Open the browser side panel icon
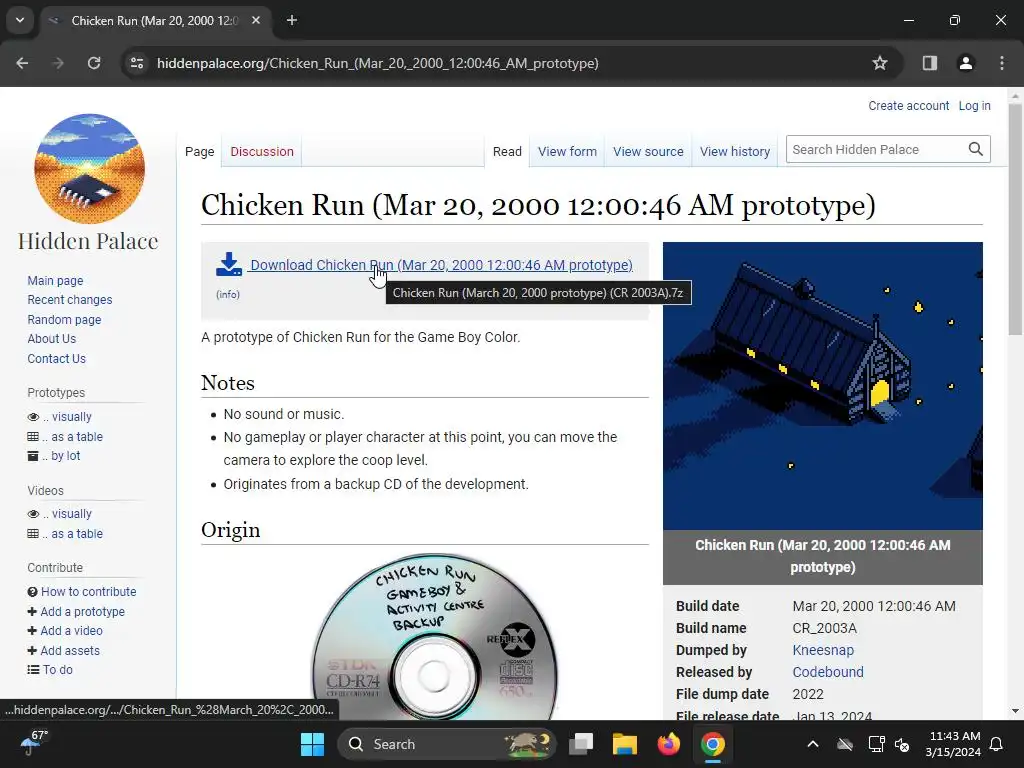The image size is (1024, 768). point(929,63)
